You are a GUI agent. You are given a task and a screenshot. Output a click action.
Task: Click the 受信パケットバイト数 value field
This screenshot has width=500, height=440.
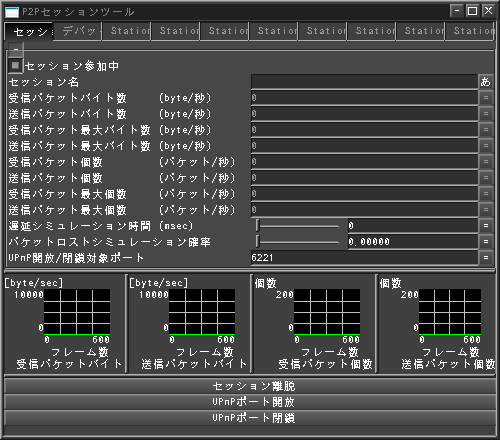click(365, 98)
